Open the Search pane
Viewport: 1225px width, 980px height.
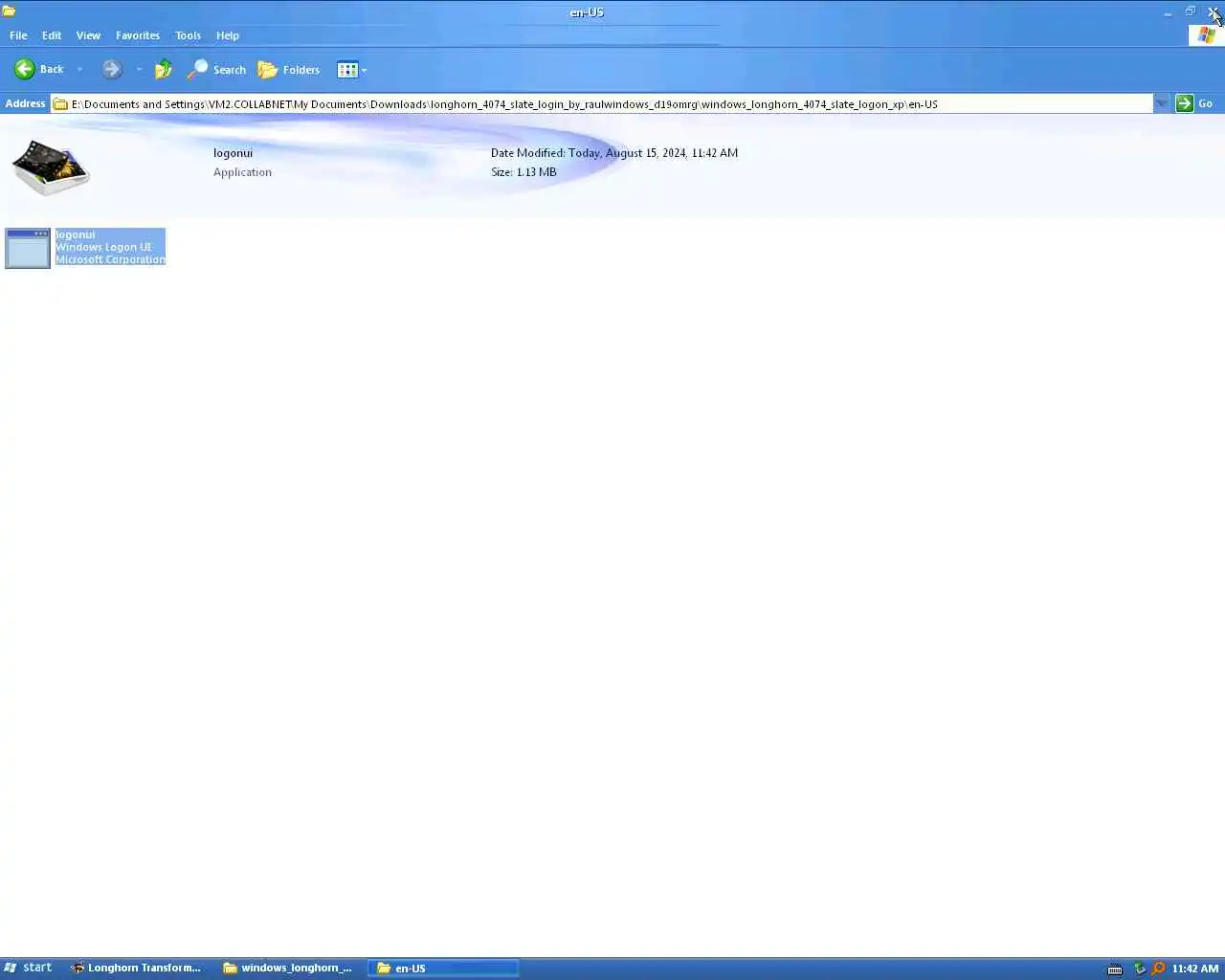217,69
